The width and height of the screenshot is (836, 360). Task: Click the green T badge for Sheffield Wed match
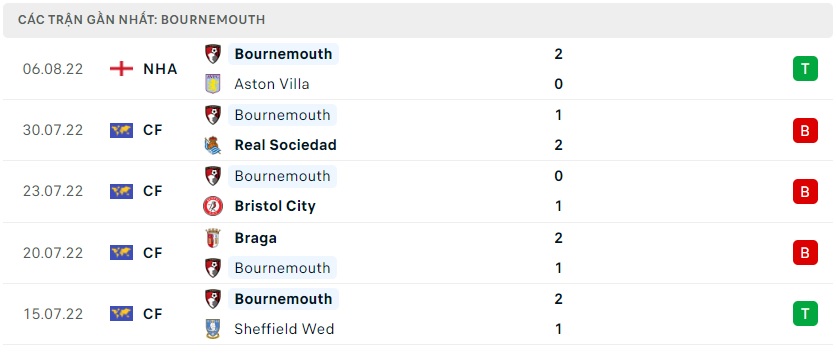click(x=805, y=314)
